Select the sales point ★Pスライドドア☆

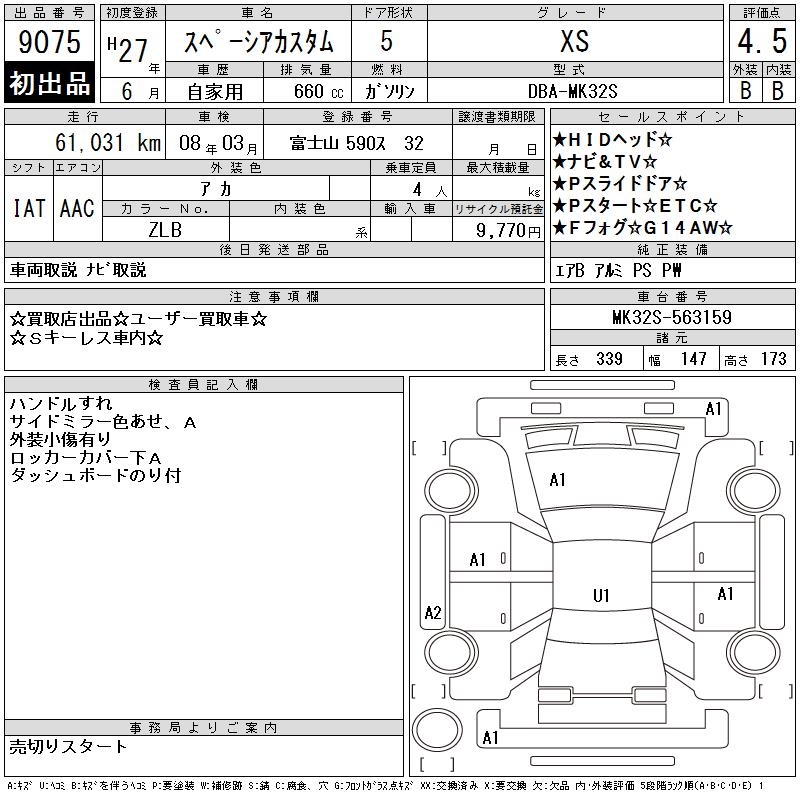coord(620,183)
